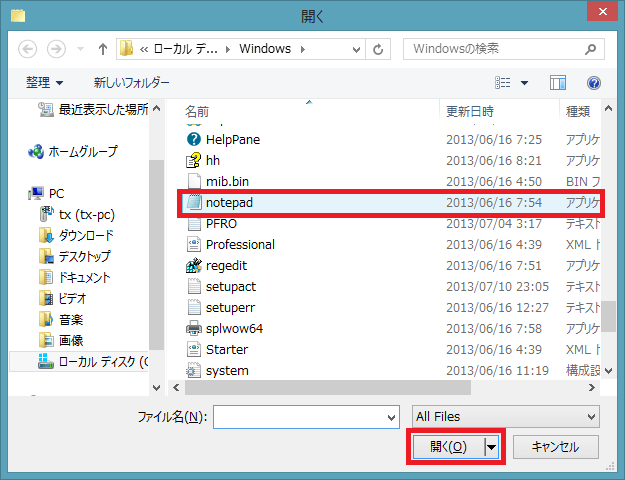Open the view options dropdown arrow

524,83
